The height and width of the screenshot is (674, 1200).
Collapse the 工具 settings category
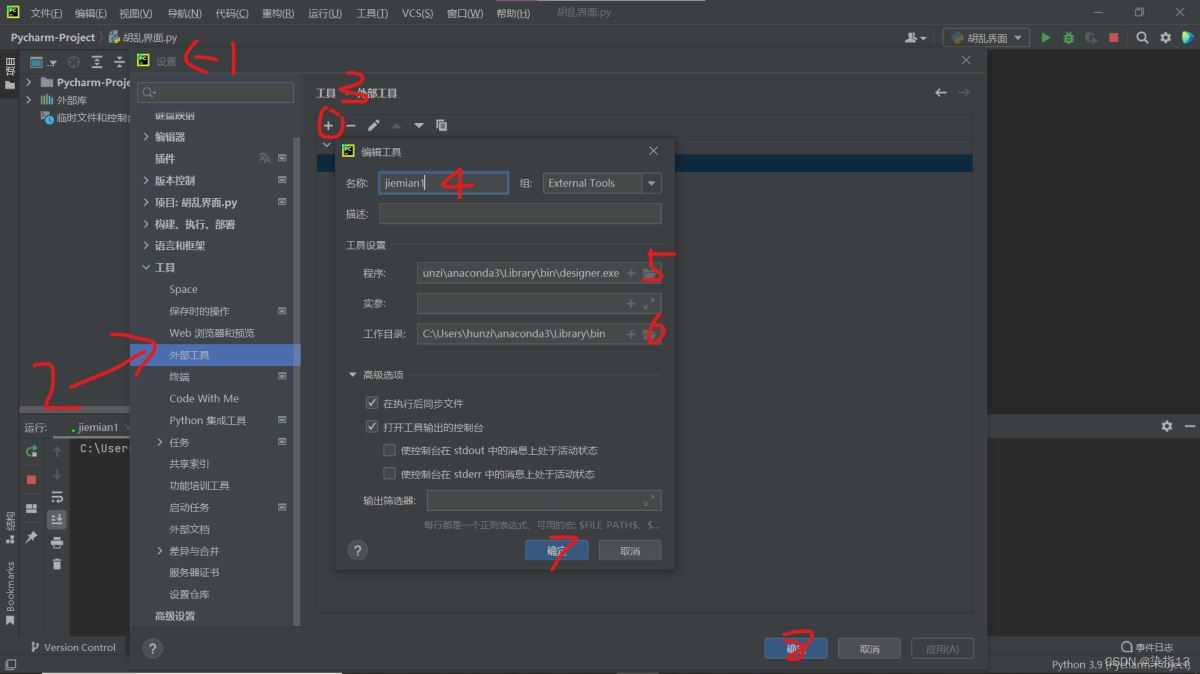(146, 268)
